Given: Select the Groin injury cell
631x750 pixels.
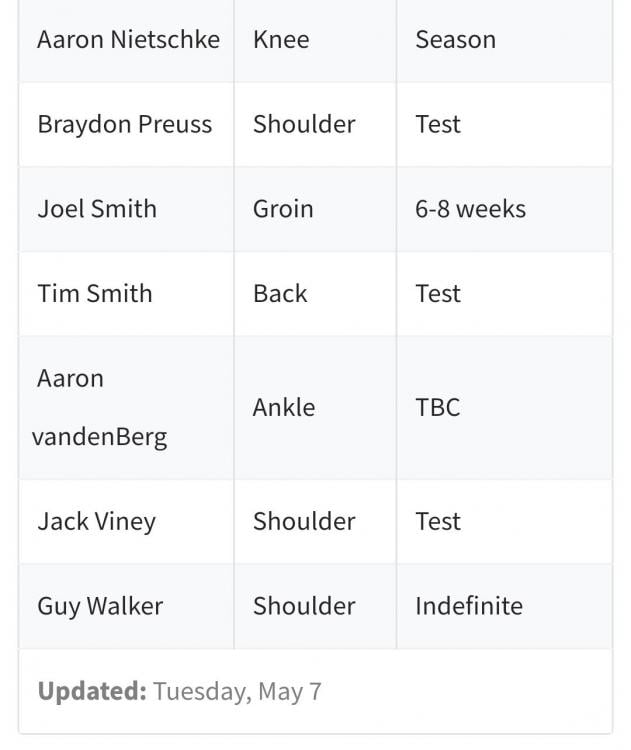Looking at the screenshot, I should pos(283,209).
